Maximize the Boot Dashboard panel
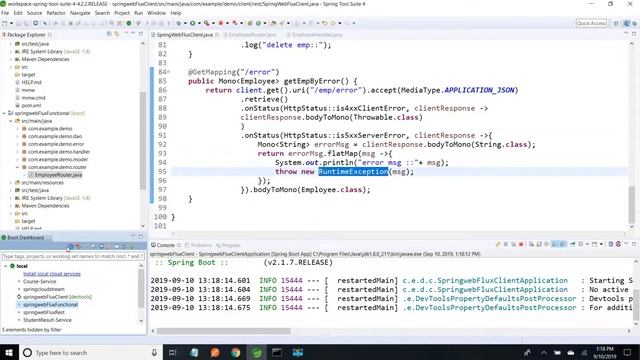 pyautogui.click(x=141, y=236)
